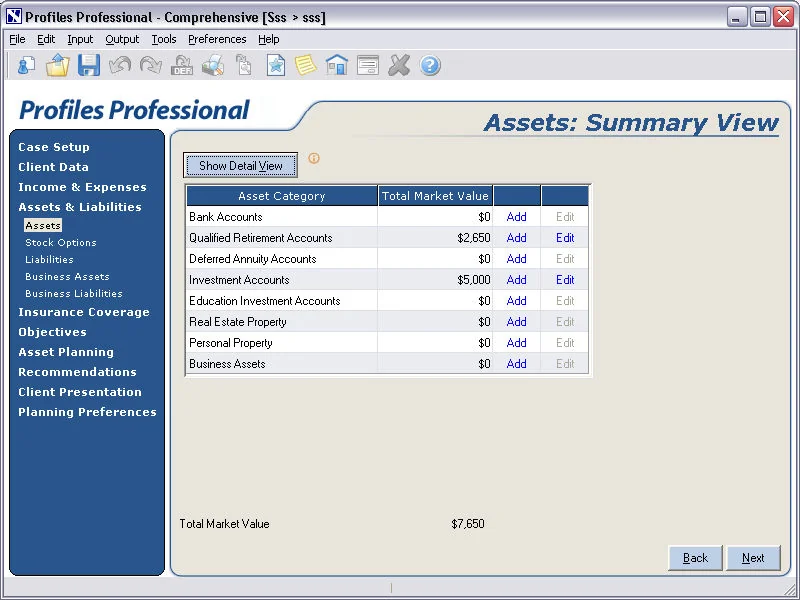Open an existing case folder icon
This screenshot has height=600, width=800.
point(58,65)
